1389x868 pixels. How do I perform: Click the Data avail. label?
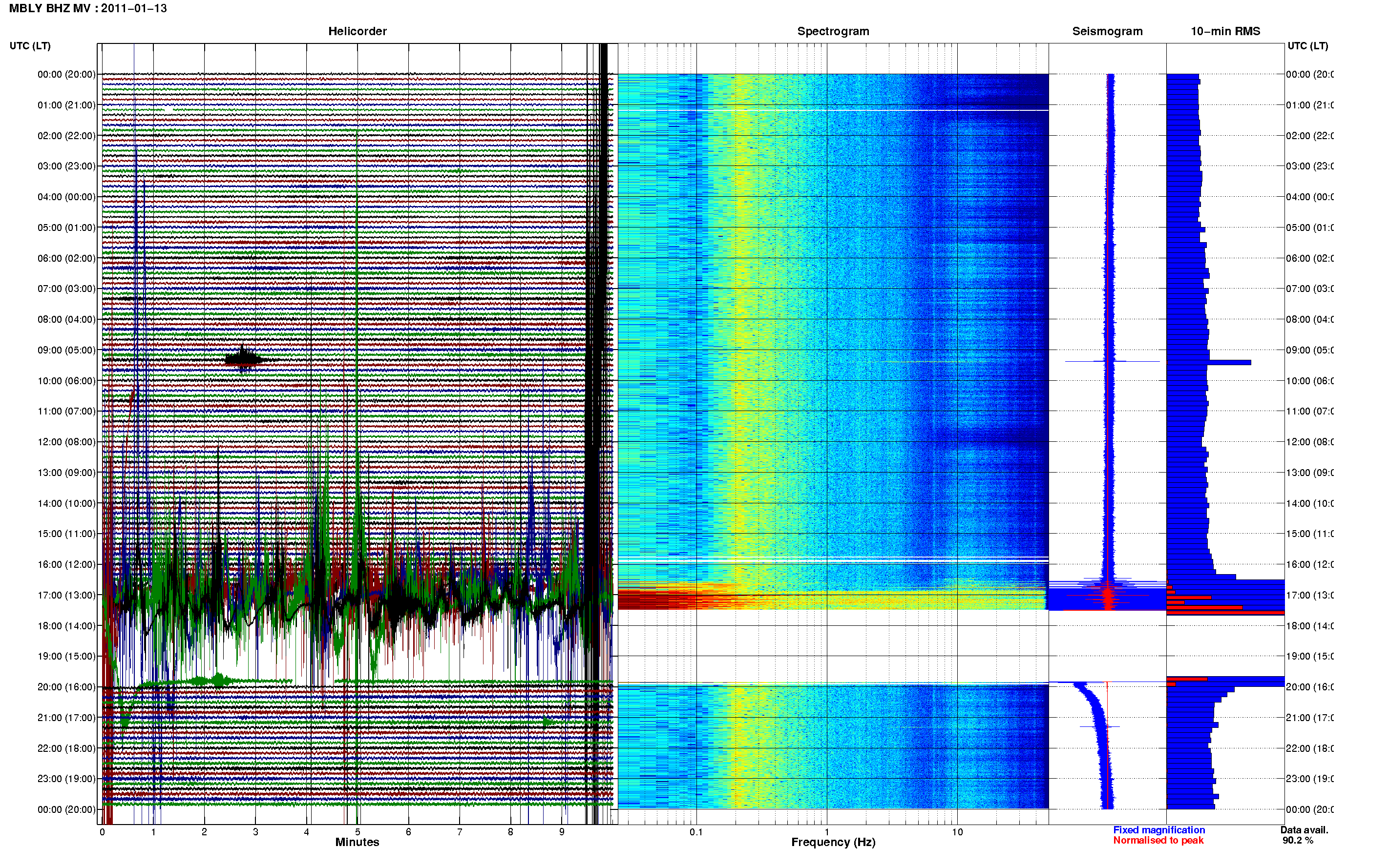tap(1304, 830)
